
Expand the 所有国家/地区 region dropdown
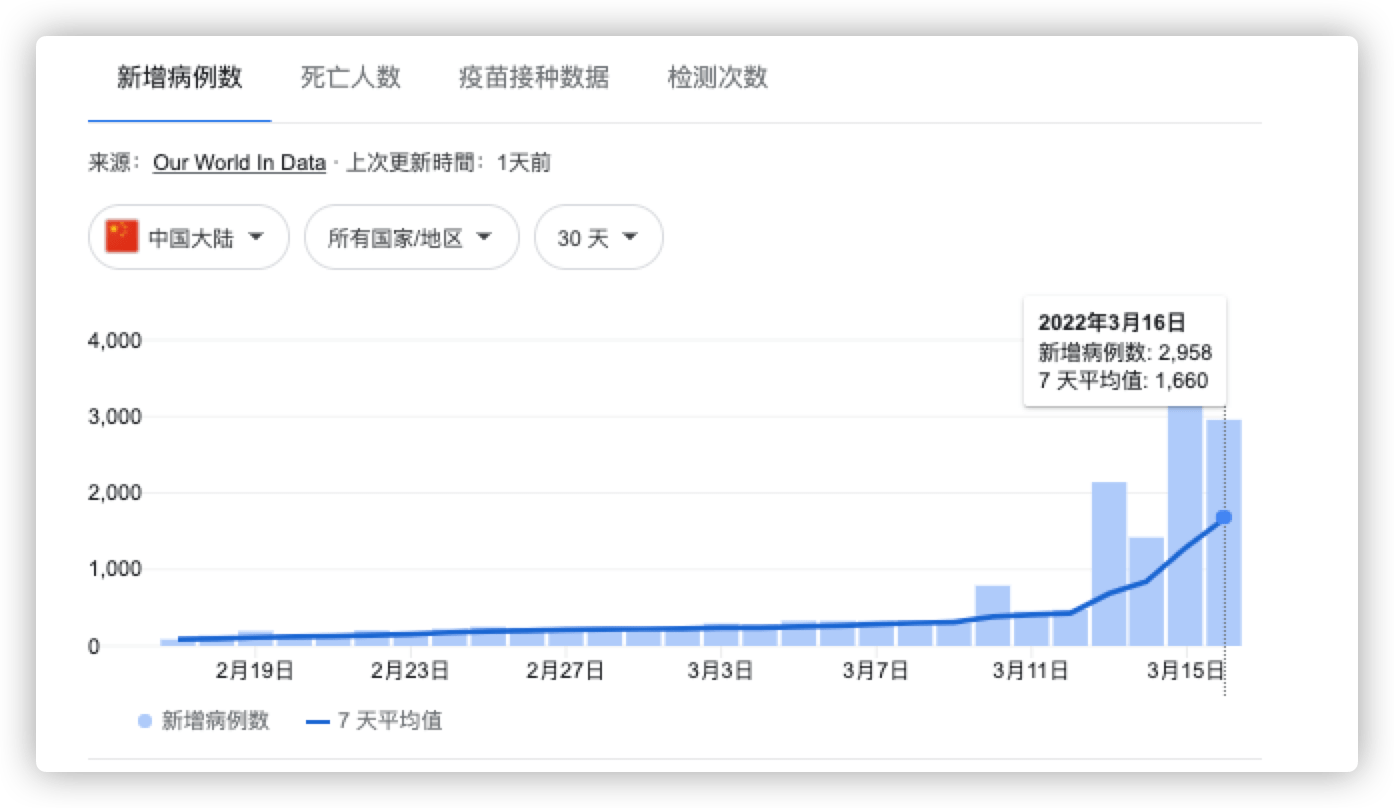pyautogui.click(x=412, y=238)
